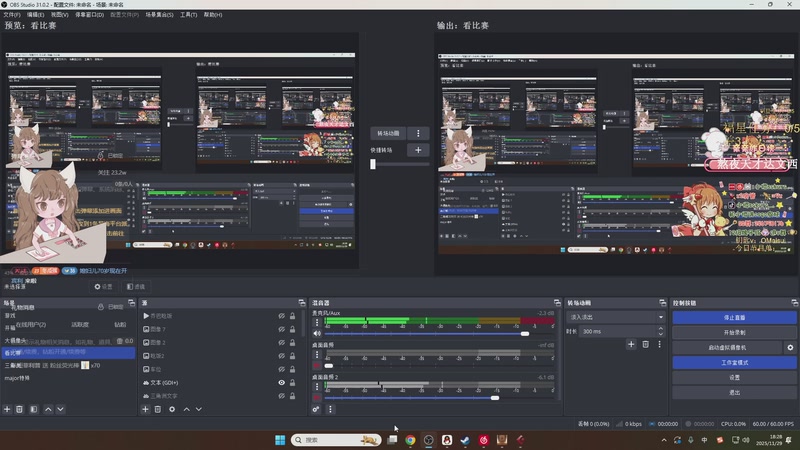Screen dimensions: 800x450
Task: Move selected scene down with the down arrow
Action: click(x=60, y=409)
